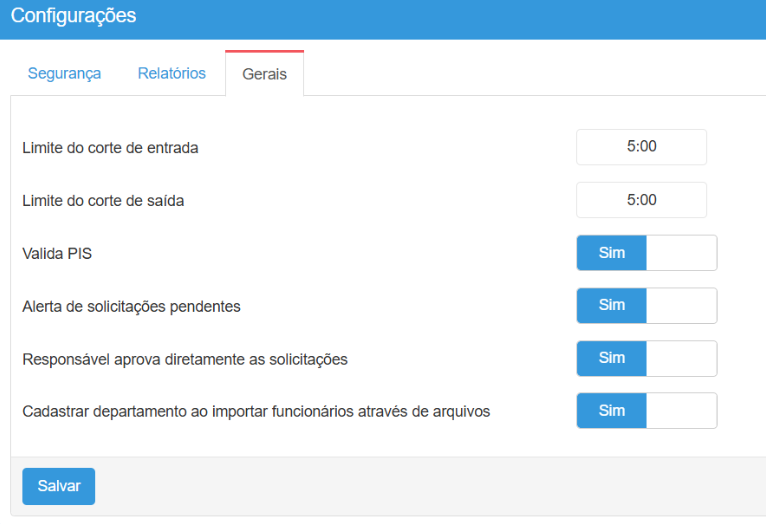Click the Cadastrar departamento ao importar funcionários label
Screen dimensions: 766x524
pos(256,411)
